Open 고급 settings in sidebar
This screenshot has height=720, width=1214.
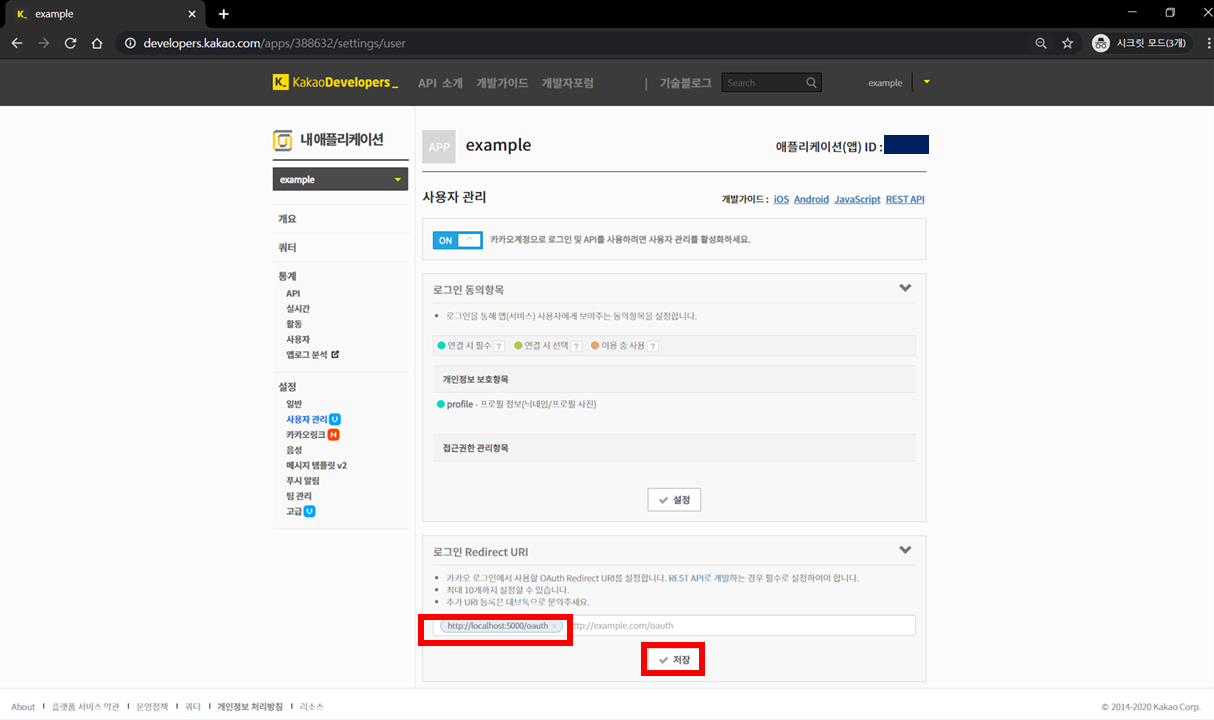pyautogui.click(x=294, y=511)
